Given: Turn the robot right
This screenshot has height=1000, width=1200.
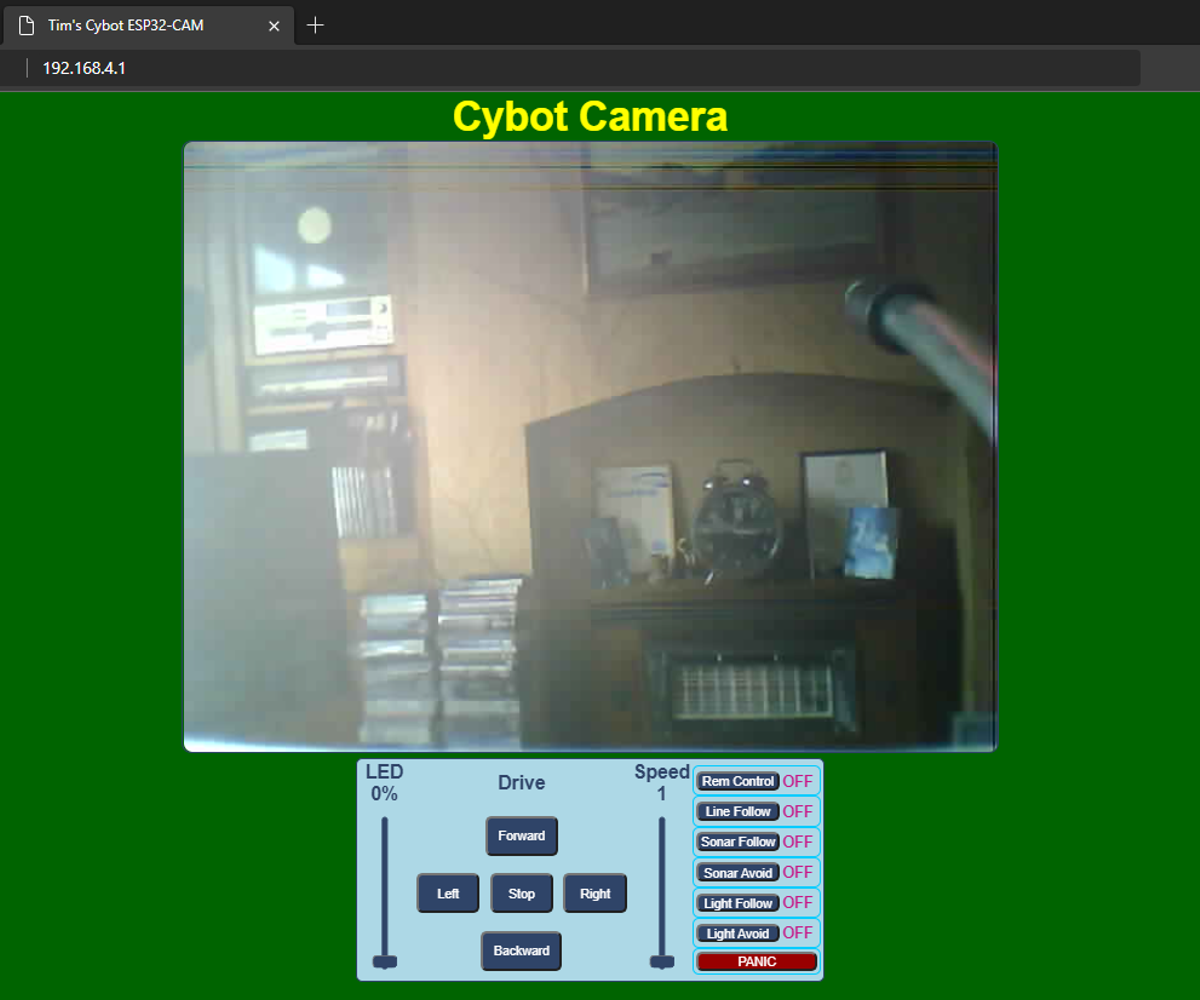Looking at the screenshot, I should (595, 893).
